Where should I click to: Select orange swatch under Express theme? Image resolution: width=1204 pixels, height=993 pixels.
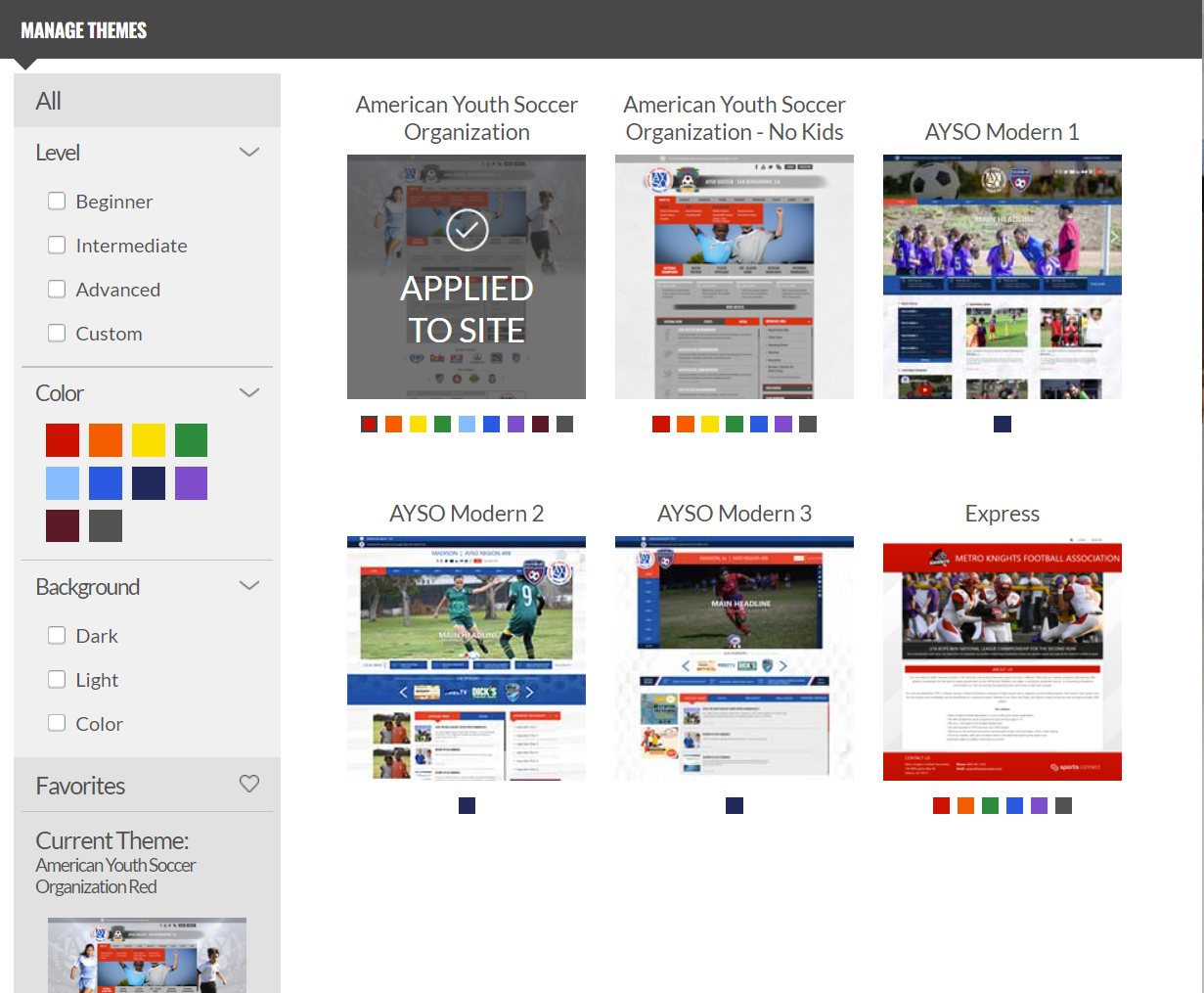click(x=965, y=805)
